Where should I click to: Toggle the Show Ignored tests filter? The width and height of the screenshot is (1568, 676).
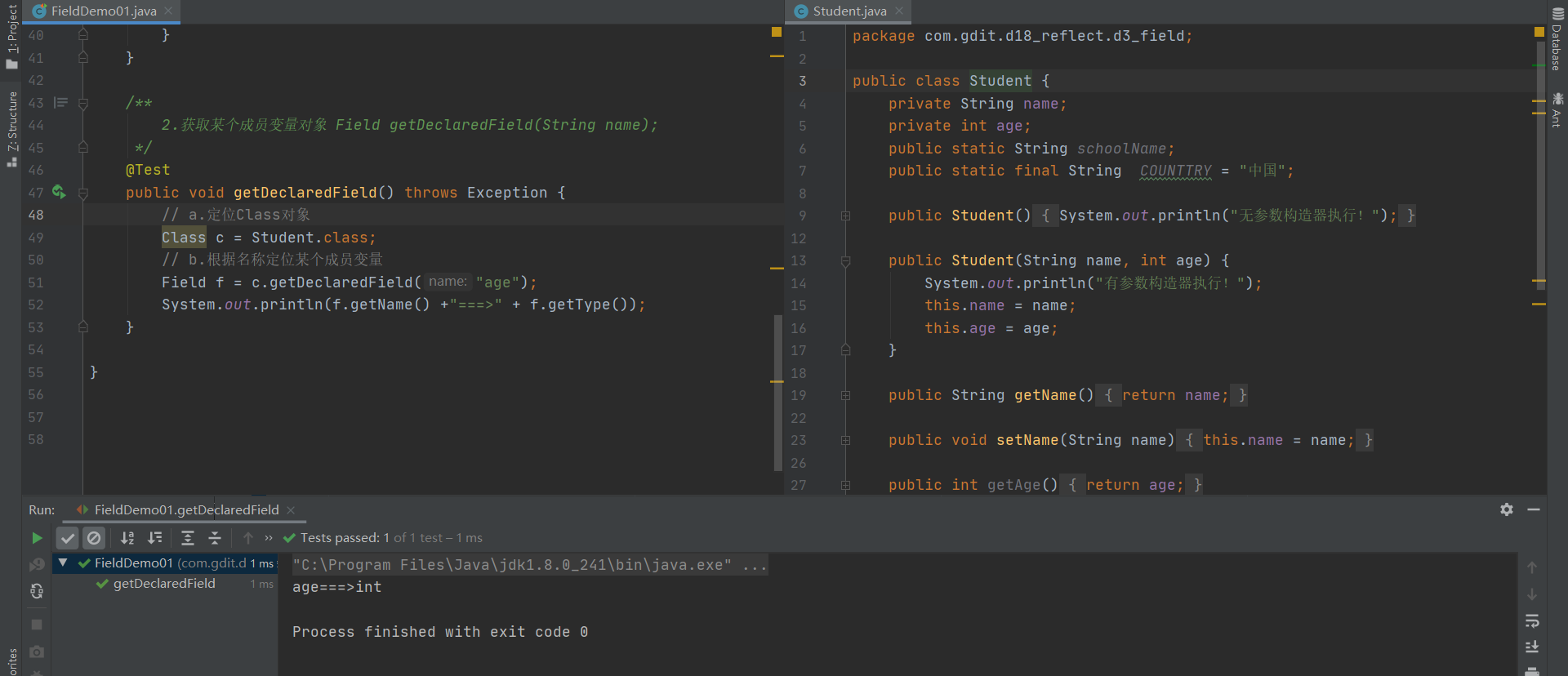point(94,538)
